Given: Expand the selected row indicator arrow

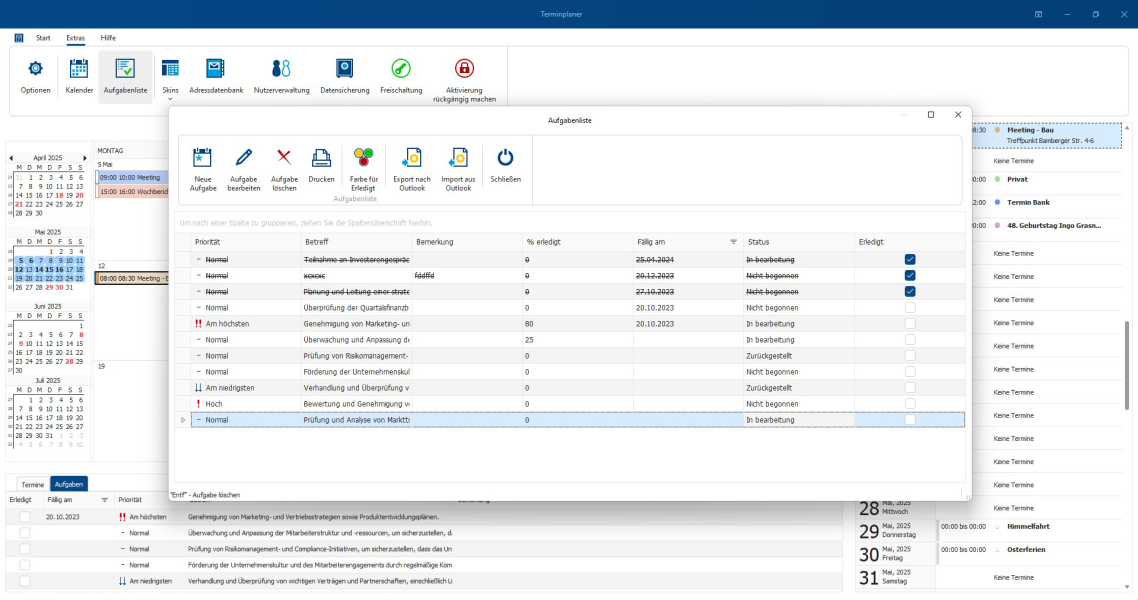Looking at the screenshot, I should [x=183, y=420].
